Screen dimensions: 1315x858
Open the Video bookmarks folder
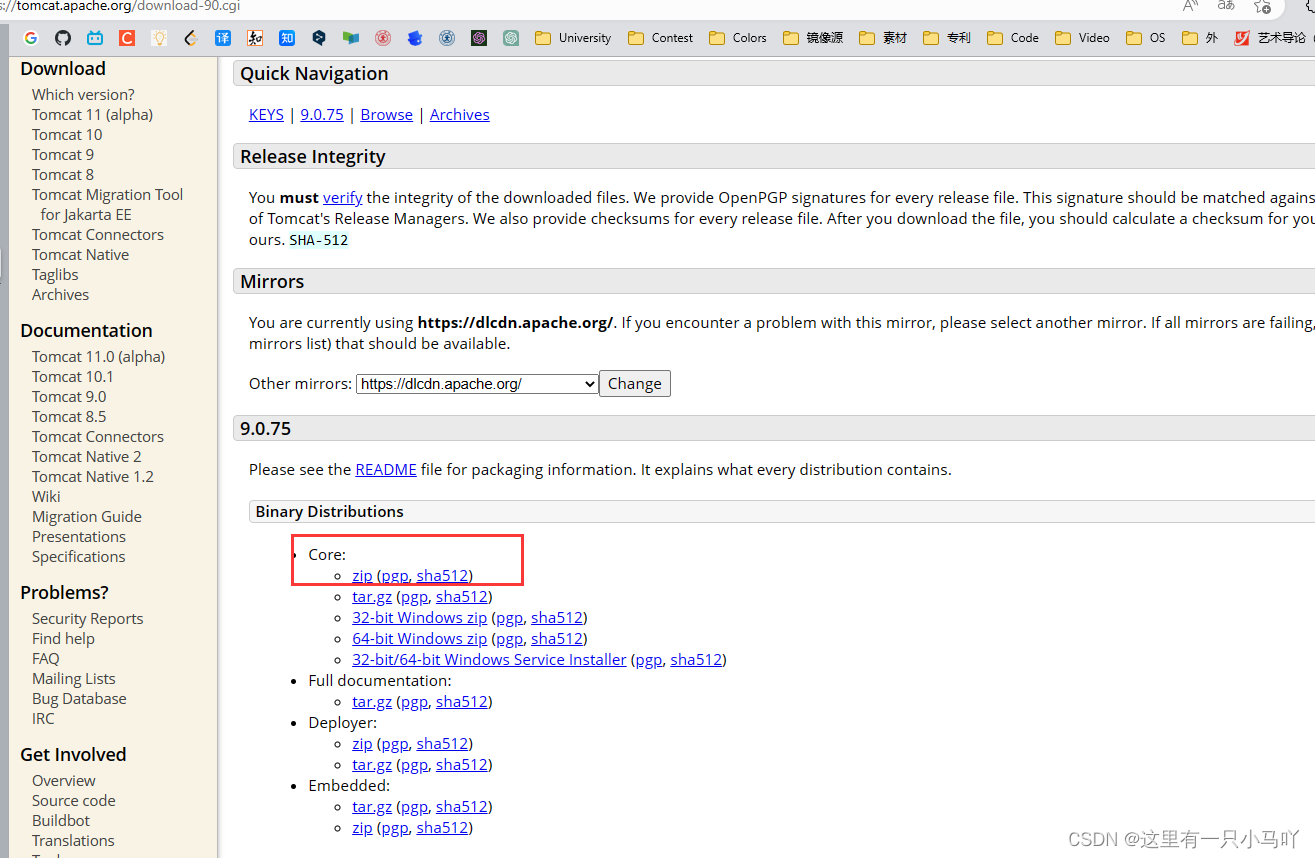coord(1082,38)
